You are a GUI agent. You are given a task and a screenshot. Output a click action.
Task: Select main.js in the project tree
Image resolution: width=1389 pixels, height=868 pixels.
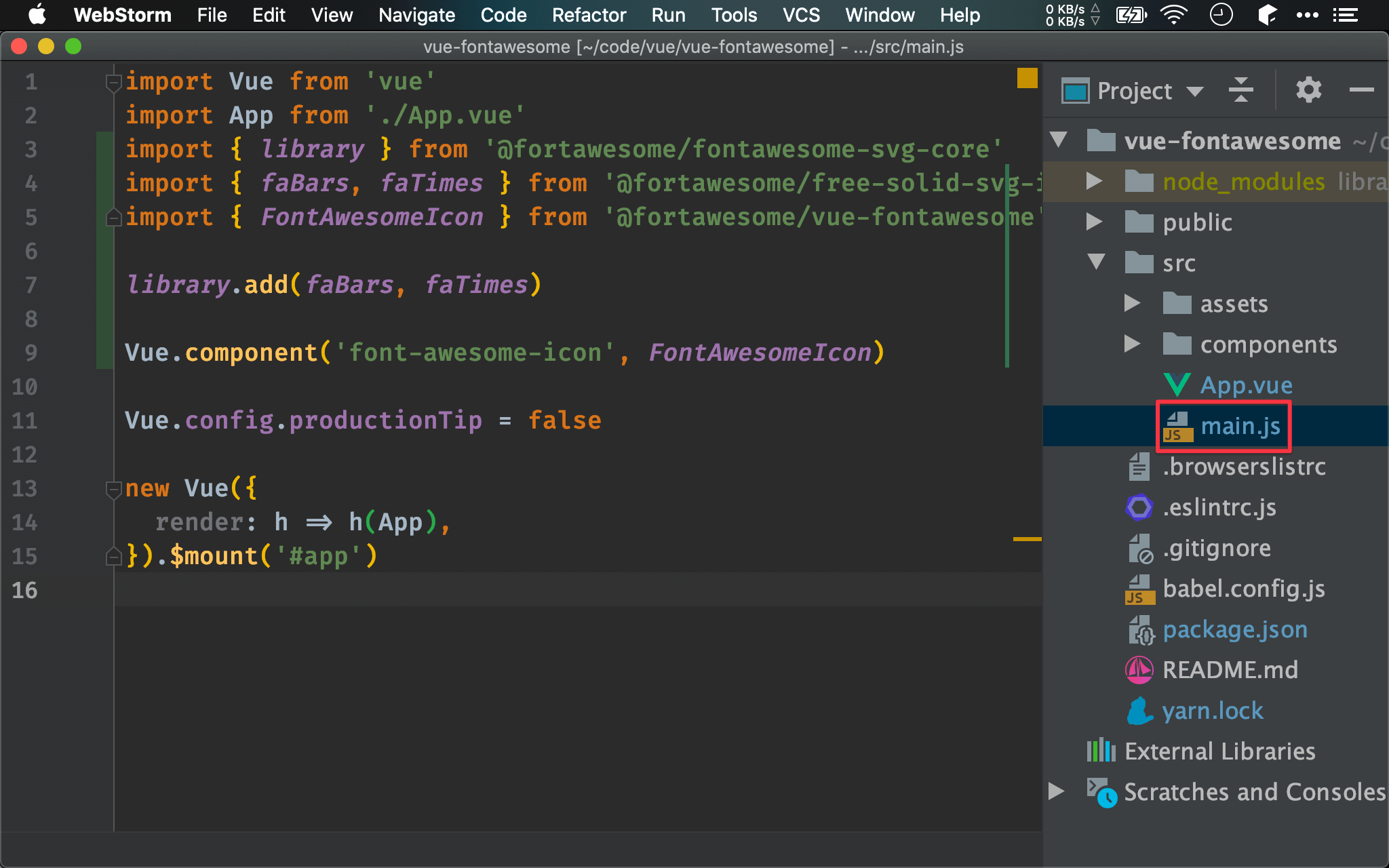click(1215, 426)
